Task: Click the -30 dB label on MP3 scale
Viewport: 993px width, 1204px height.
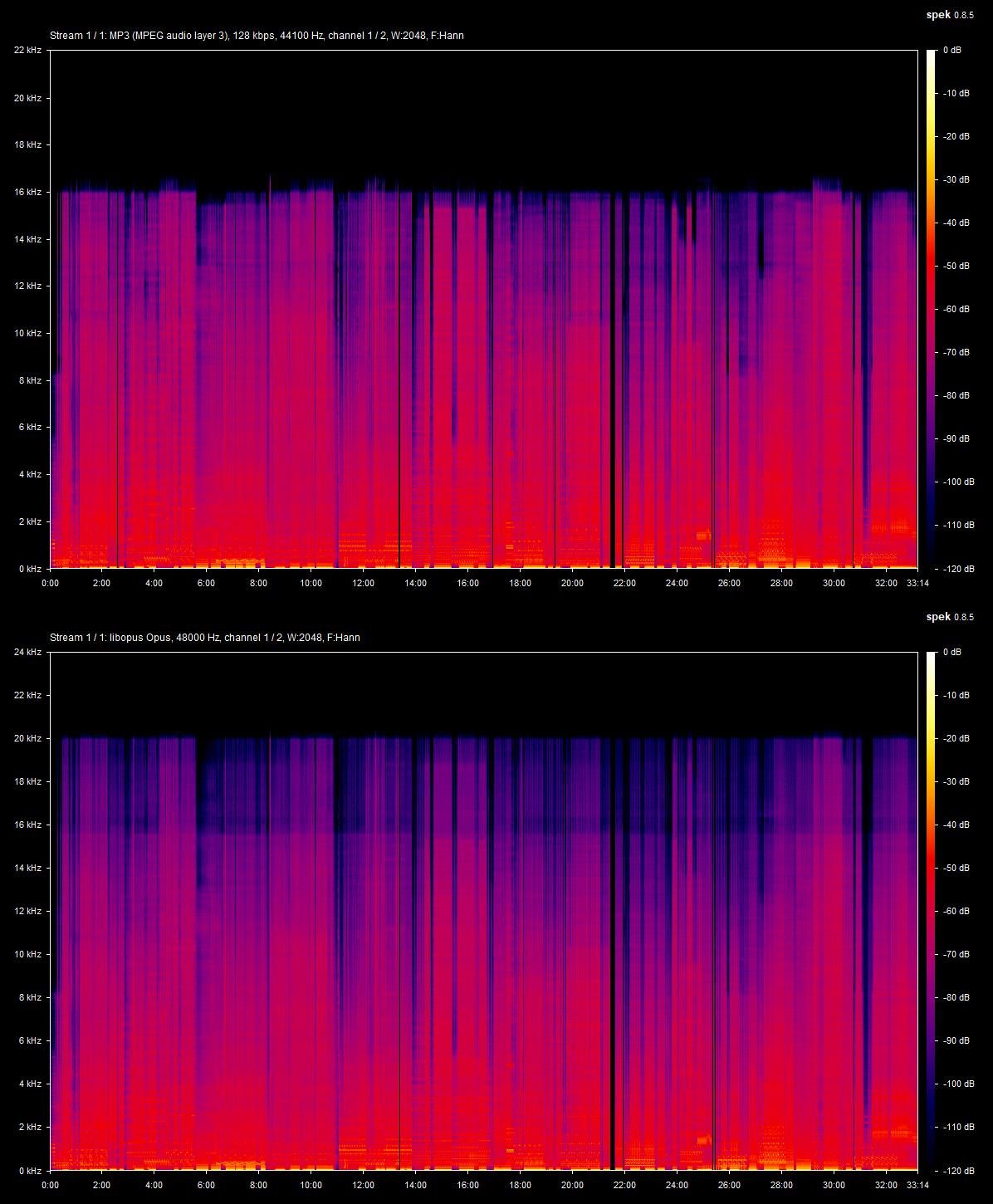Action: pyautogui.click(x=956, y=179)
